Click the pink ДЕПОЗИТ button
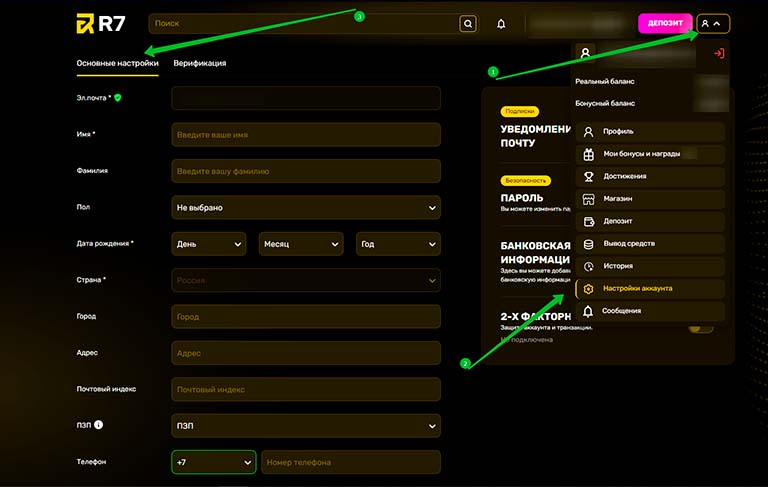 click(x=665, y=23)
